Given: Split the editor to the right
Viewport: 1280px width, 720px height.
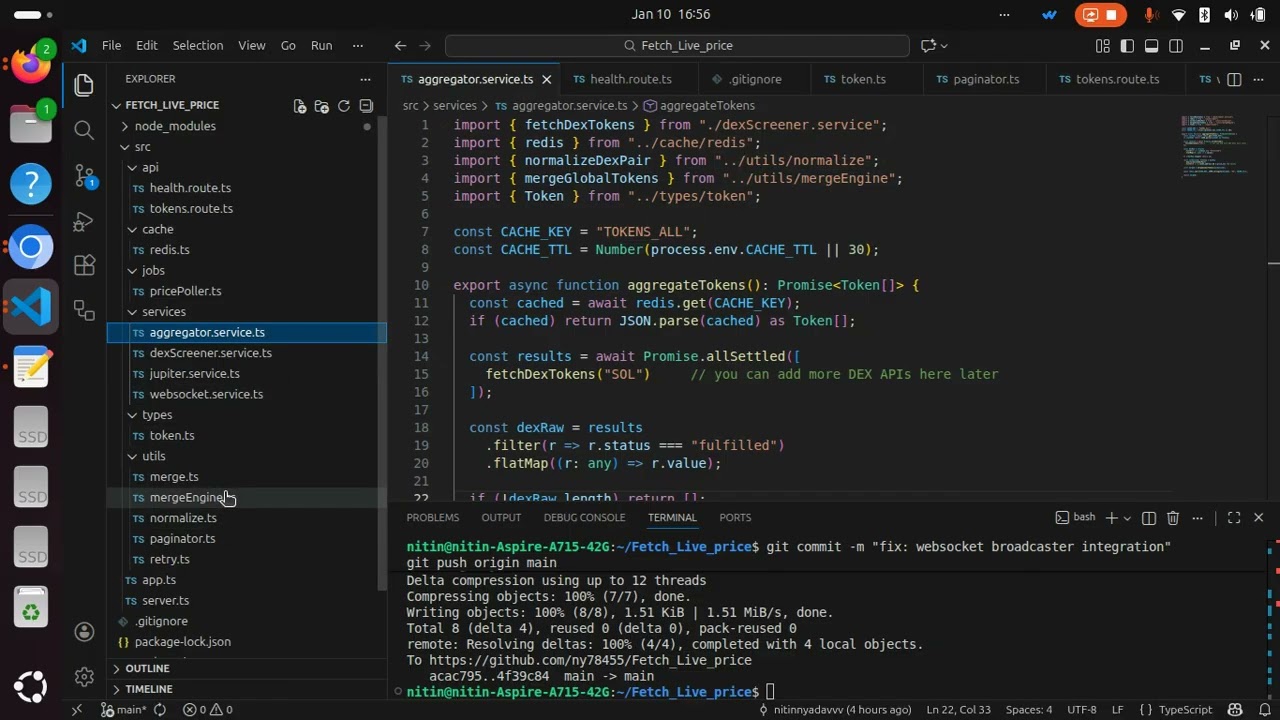Looking at the screenshot, I should [x=1234, y=79].
